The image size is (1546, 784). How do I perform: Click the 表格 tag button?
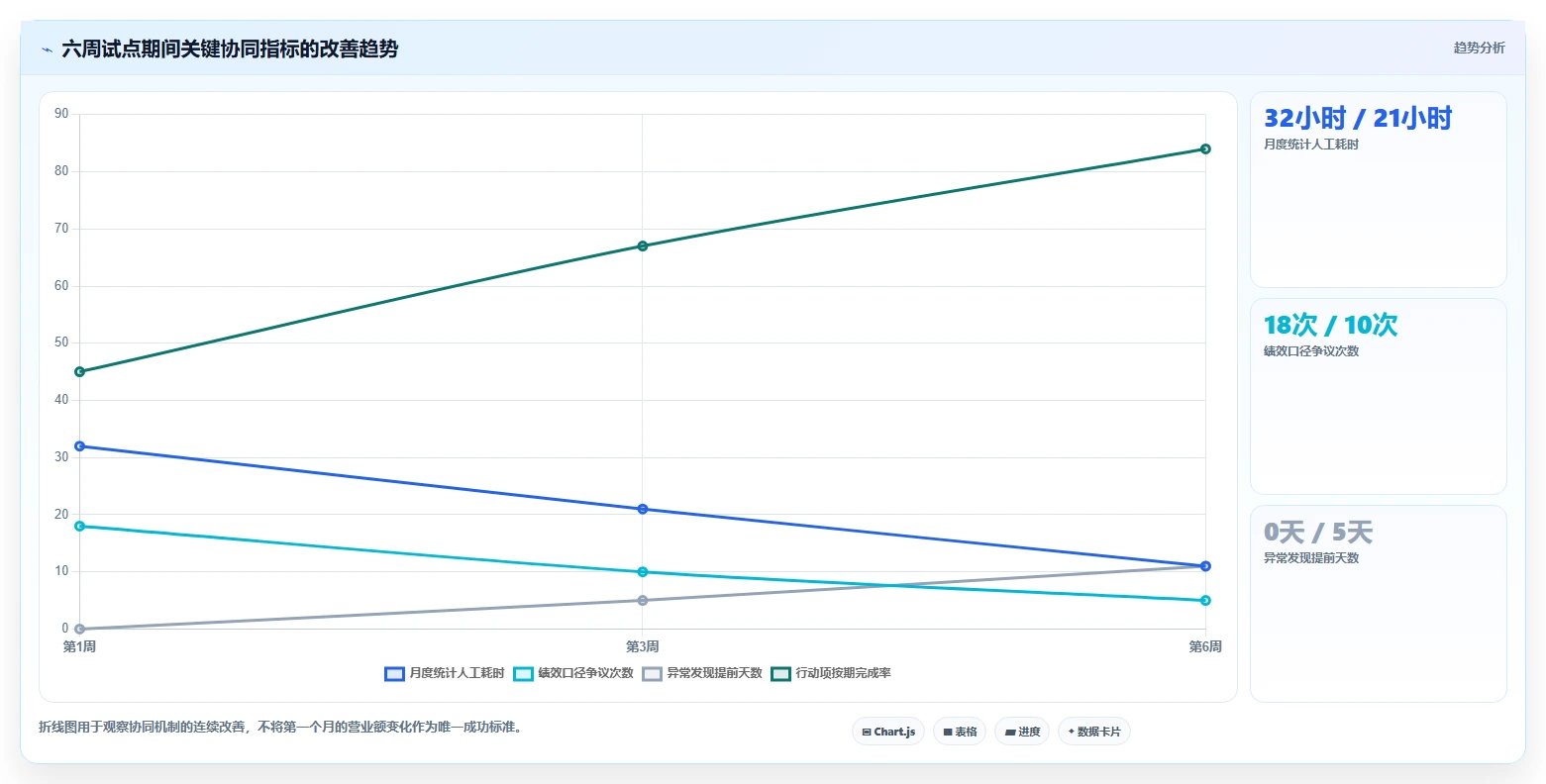[960, 732]
